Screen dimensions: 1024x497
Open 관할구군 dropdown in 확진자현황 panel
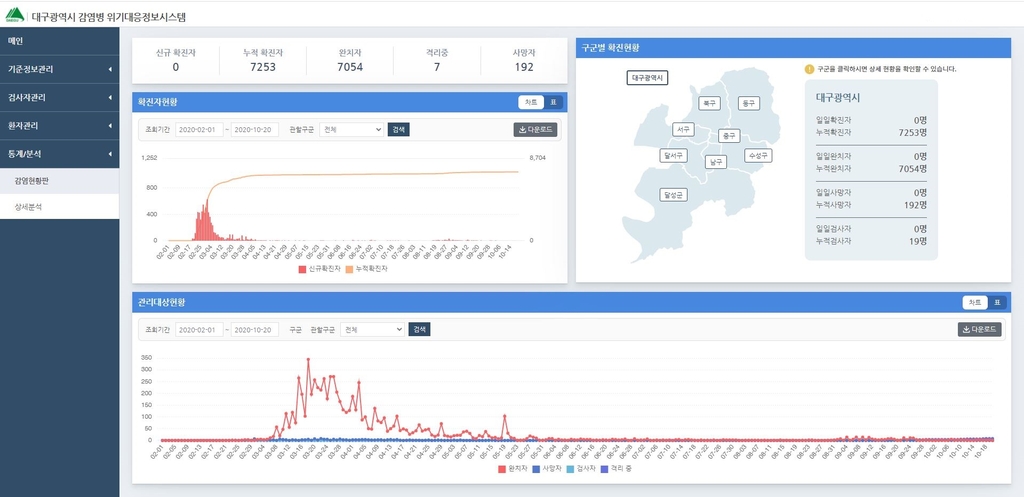pos(351,129)
